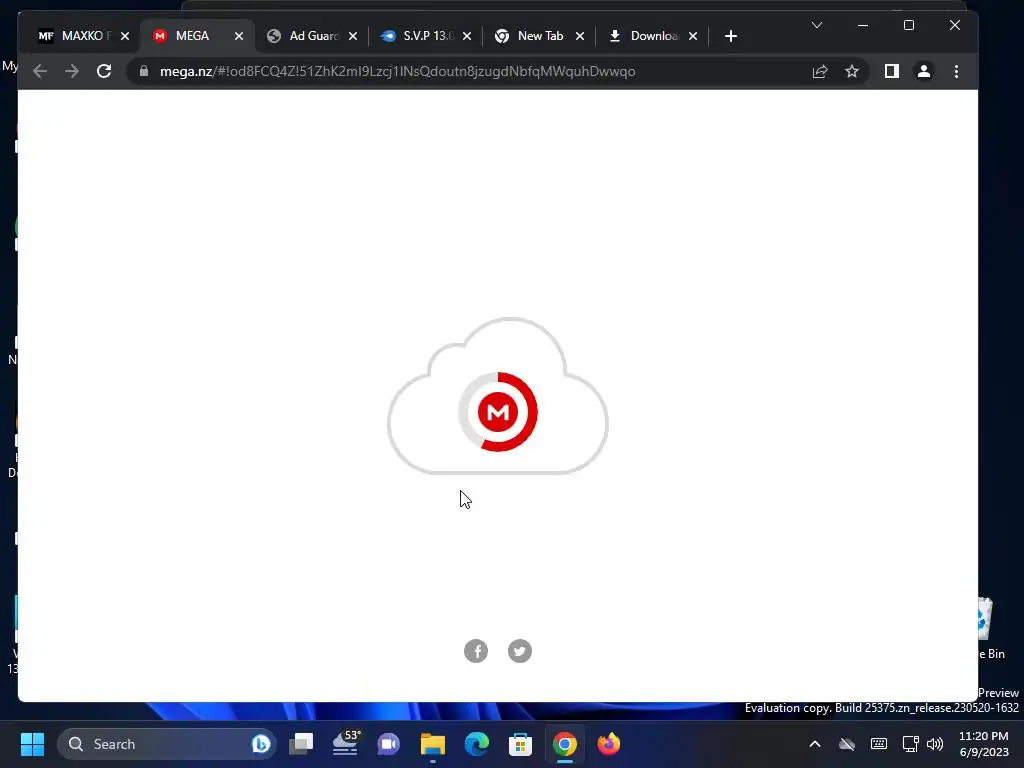
Task: Close the Downloads tab
Action: 693,36
